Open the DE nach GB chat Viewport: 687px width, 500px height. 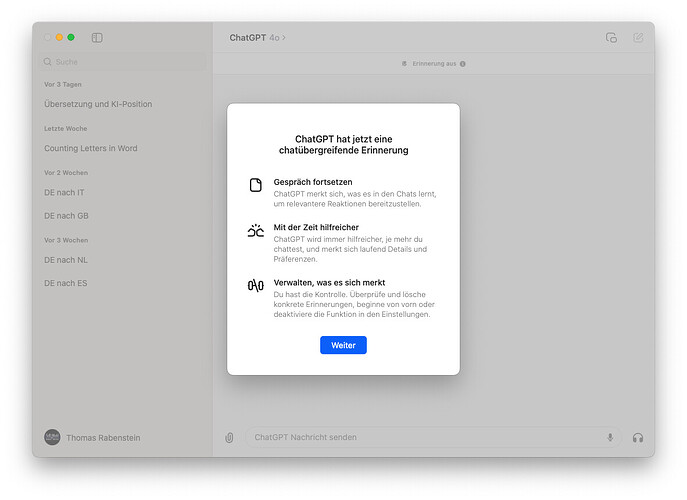[x=66, y=216]
